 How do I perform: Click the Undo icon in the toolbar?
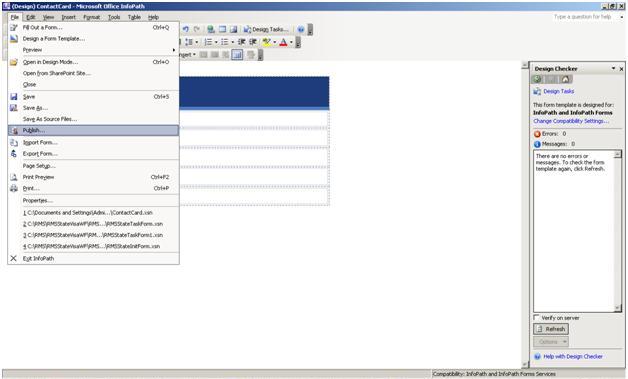[185, 29]
